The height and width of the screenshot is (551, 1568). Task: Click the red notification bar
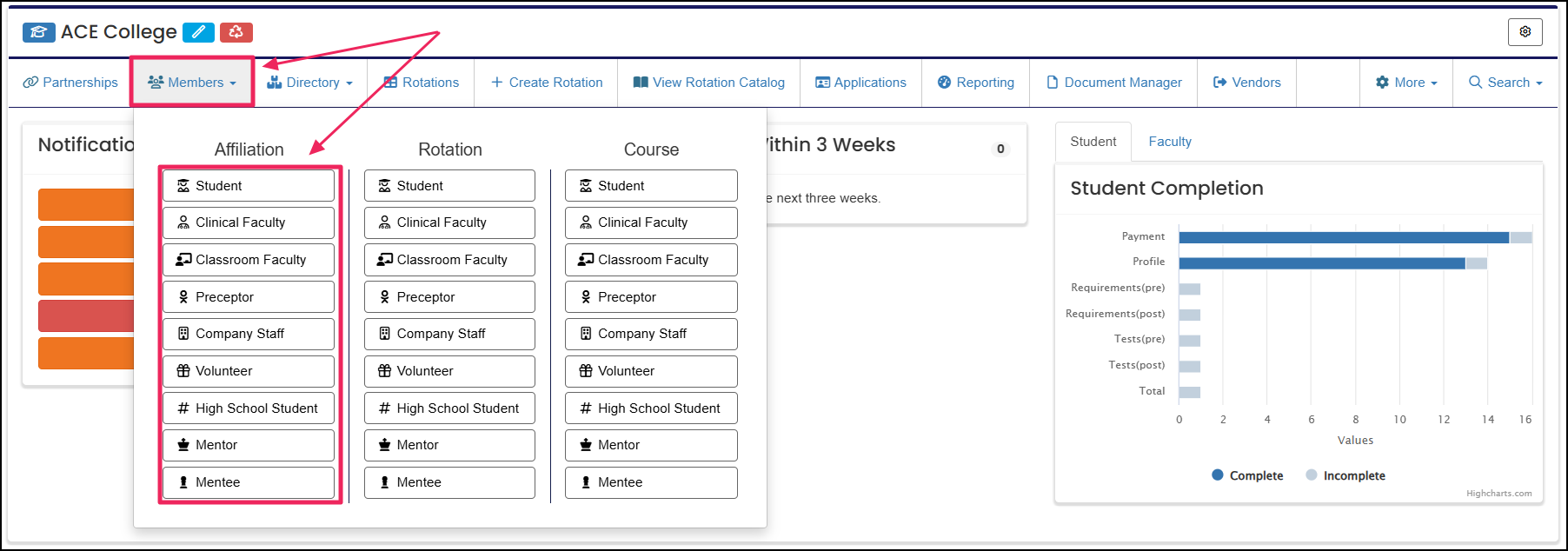(86, 316)
